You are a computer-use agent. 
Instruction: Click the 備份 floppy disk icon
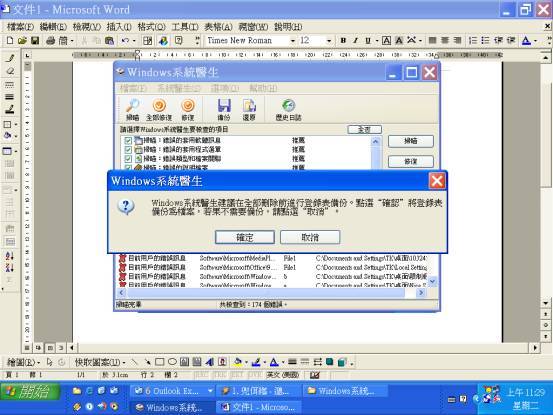coord(224,110)
